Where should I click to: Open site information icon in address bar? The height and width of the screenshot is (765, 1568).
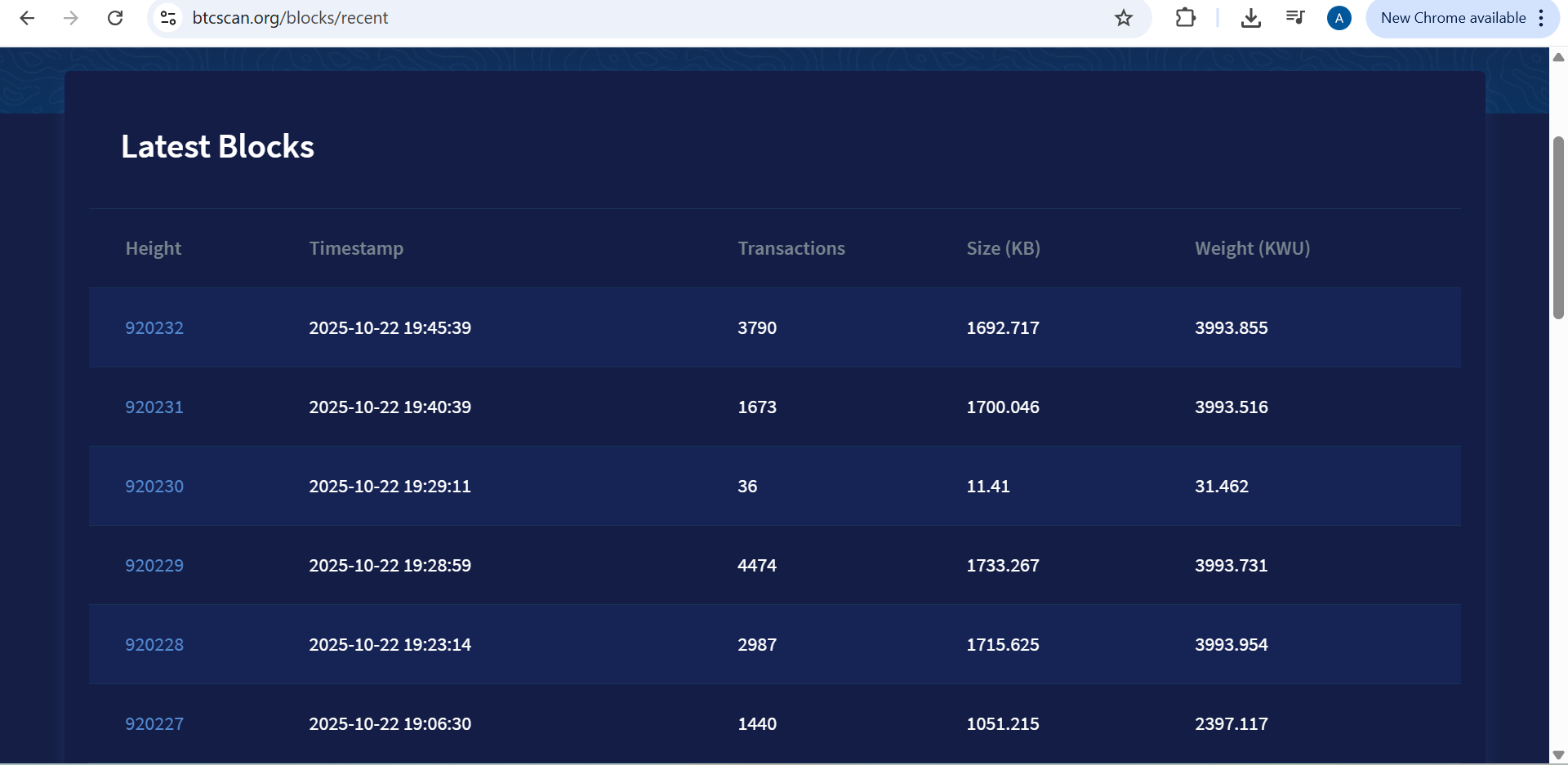168,18
